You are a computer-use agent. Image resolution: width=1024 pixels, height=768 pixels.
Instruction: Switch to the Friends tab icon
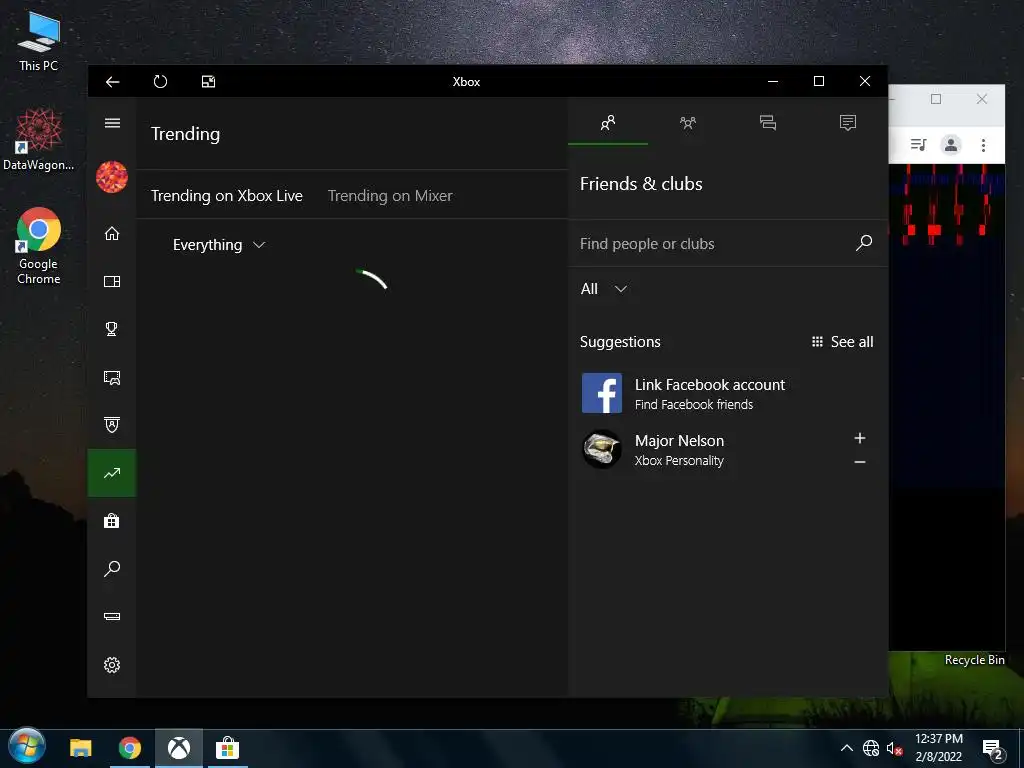(608, 123)
